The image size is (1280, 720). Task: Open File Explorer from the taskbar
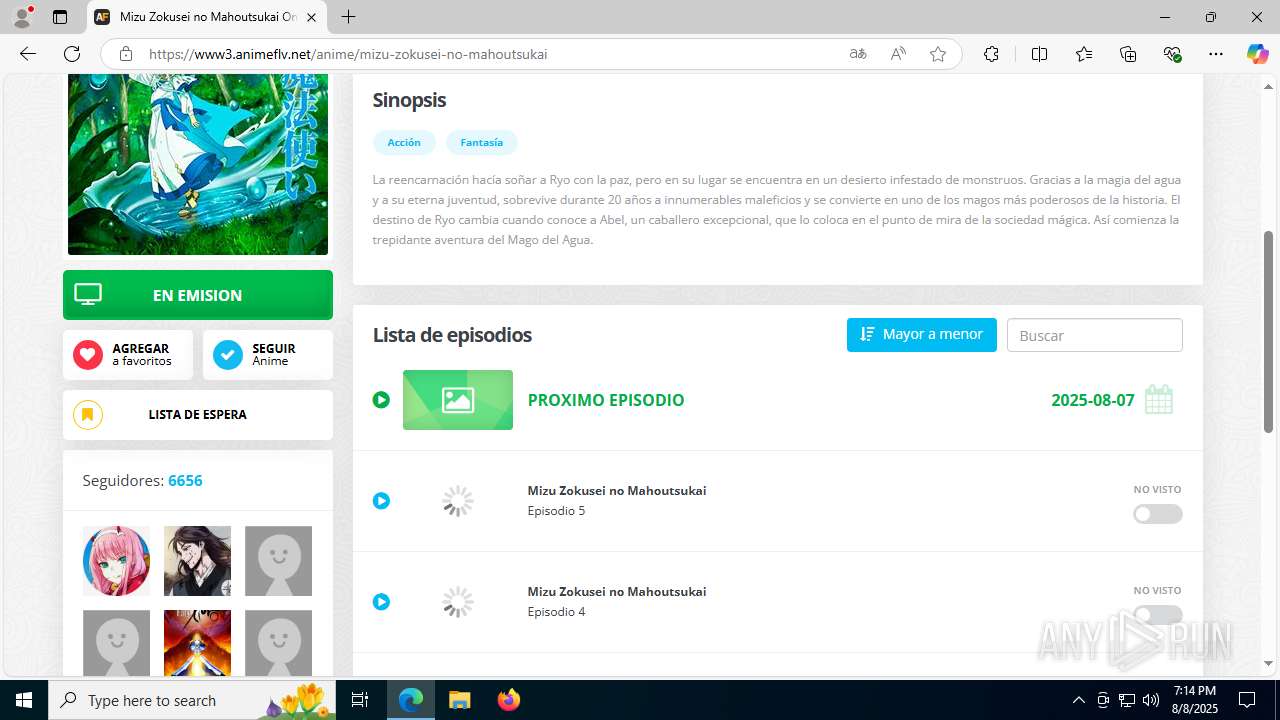[x=459, y=700]
